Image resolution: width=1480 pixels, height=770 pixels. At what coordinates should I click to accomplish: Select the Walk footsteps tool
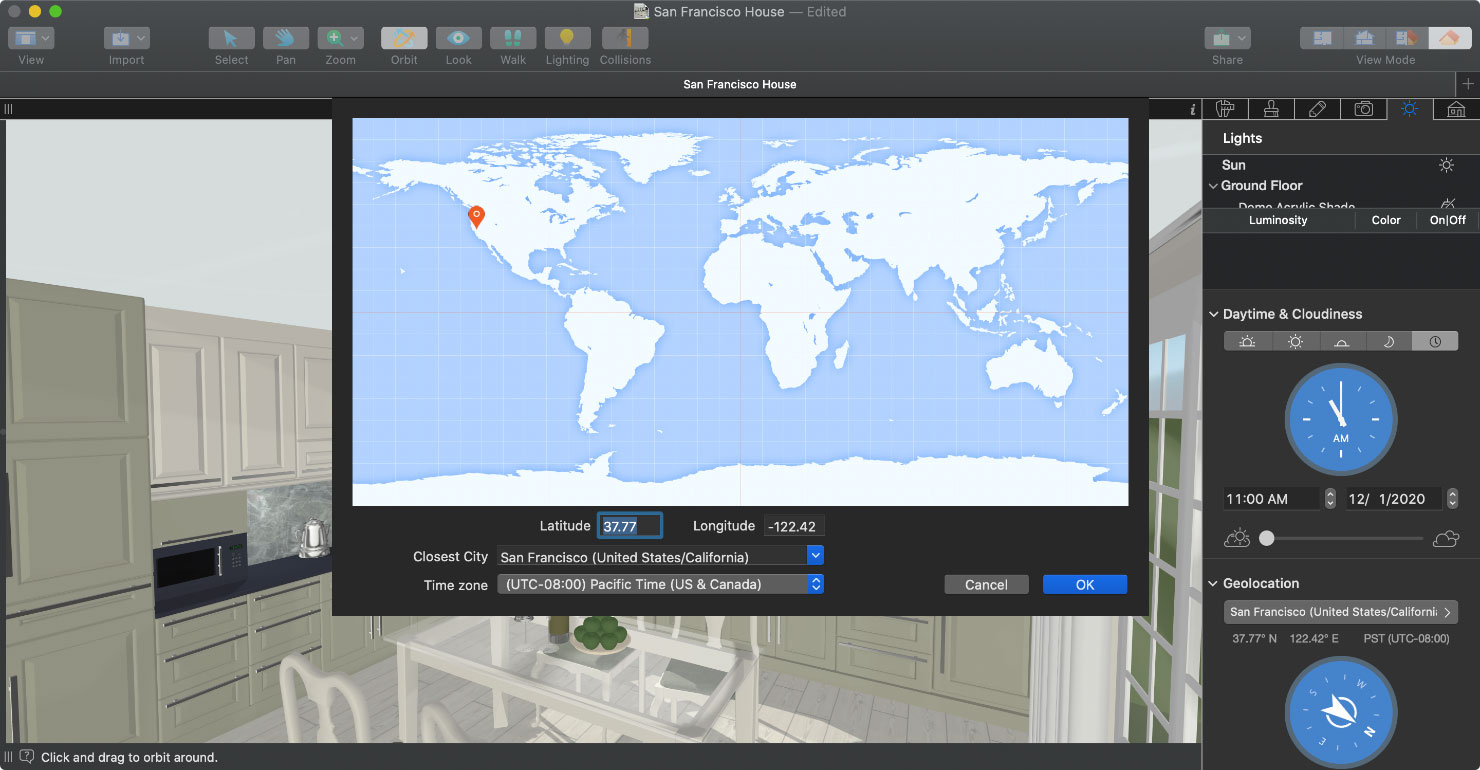pos(513,38)
